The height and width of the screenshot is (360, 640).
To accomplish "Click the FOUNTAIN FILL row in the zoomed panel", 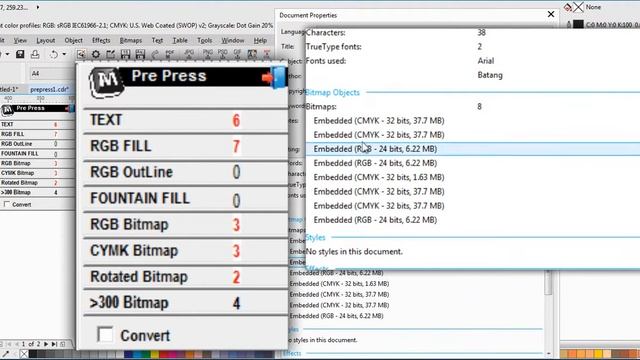I will [185, 199].
